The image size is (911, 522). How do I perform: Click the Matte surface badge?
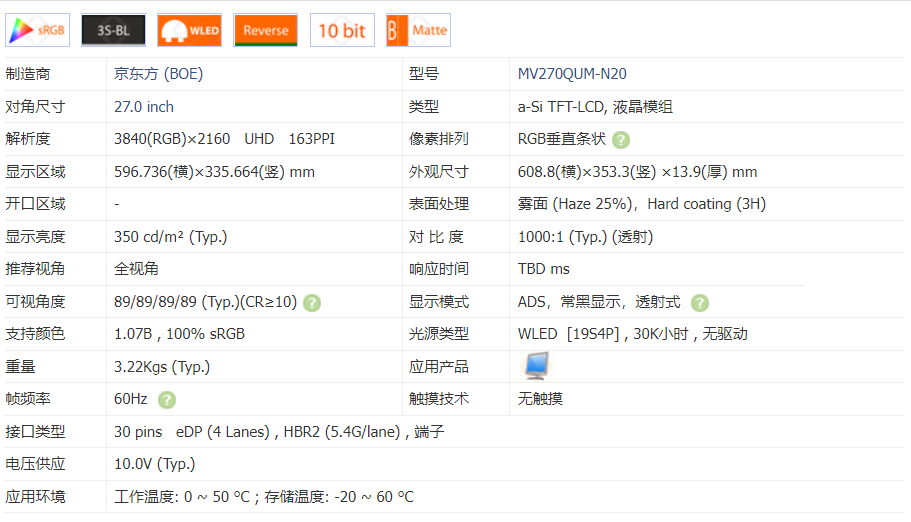[418, 30]
